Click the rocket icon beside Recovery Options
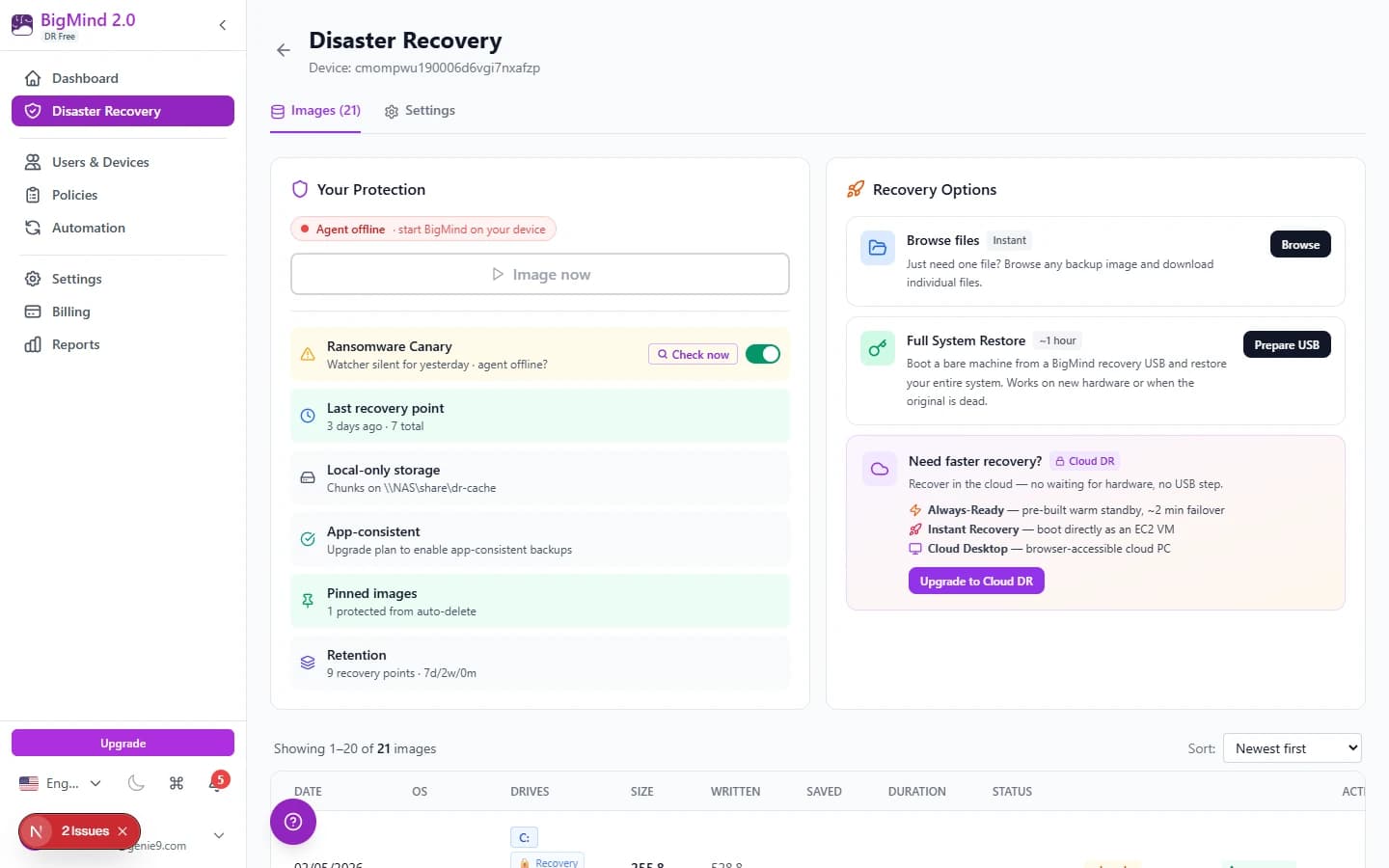 point(856,189)
